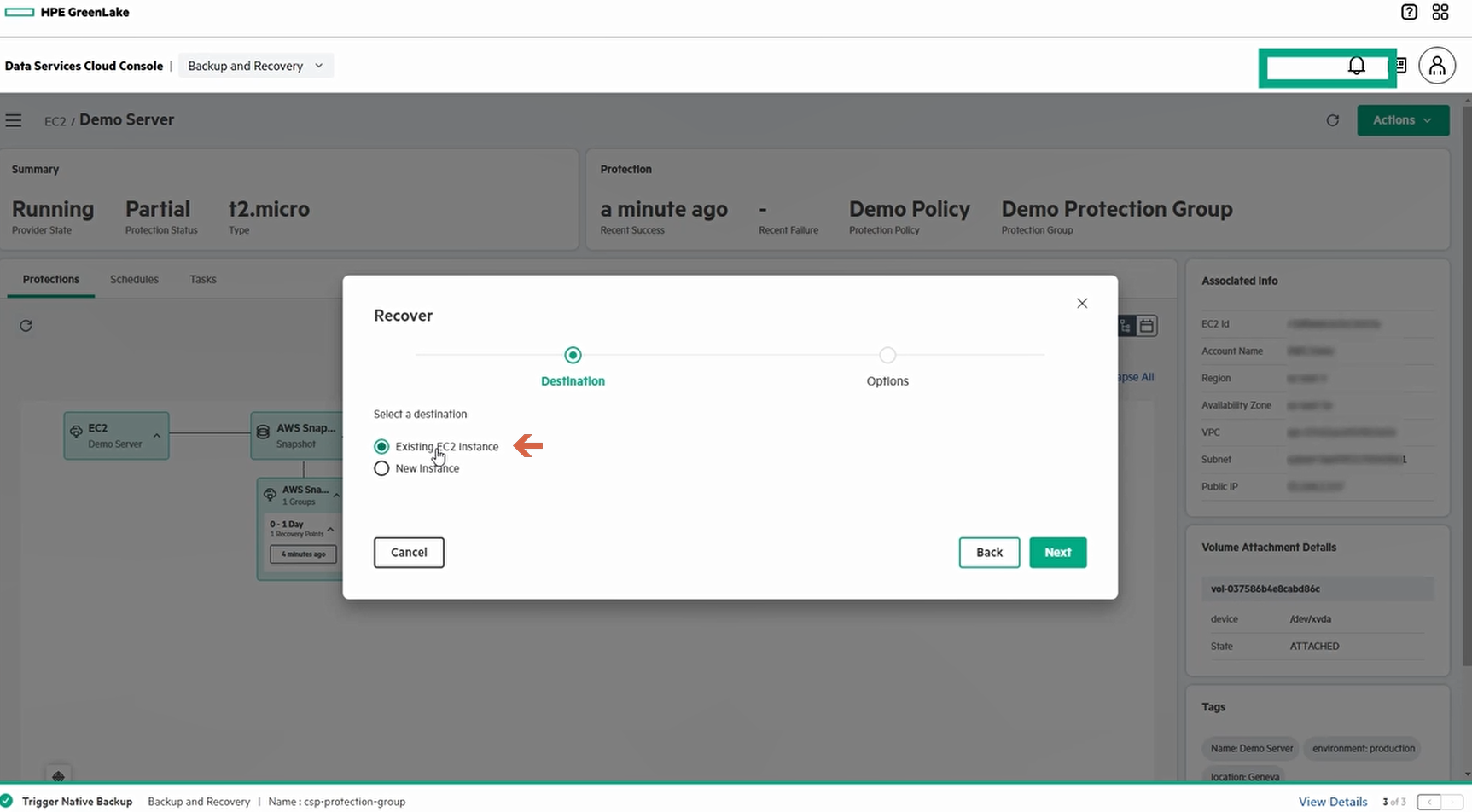Open the user profile avatar
Image resolution: width=1472 pixels, height=812 pixels.
click(x=1437, y=66)
